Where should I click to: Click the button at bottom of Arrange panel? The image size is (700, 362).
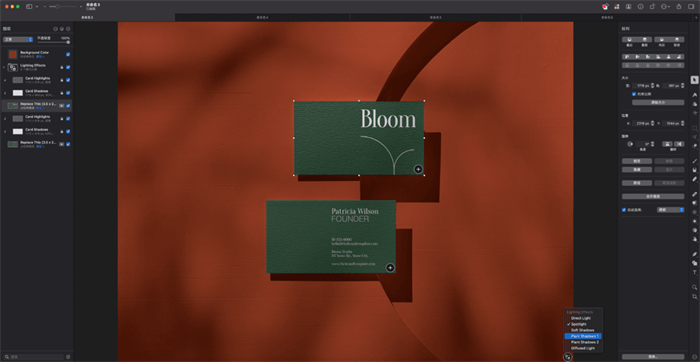653,357
